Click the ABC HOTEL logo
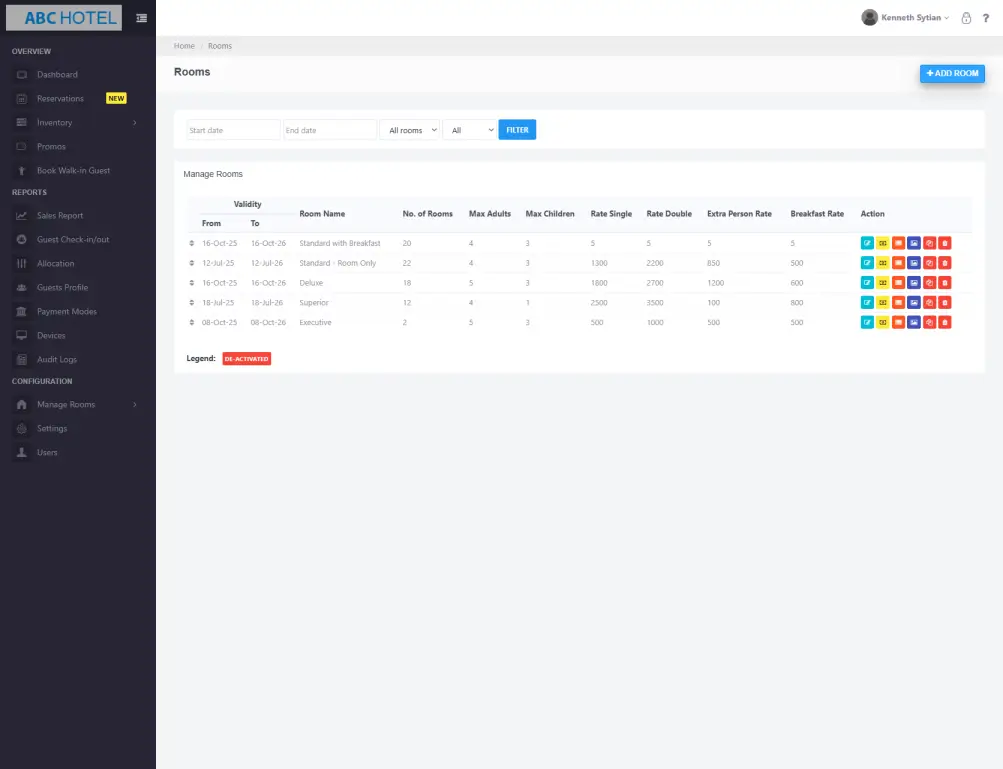This screenshot has width=1003, height=769. (64, 18)
